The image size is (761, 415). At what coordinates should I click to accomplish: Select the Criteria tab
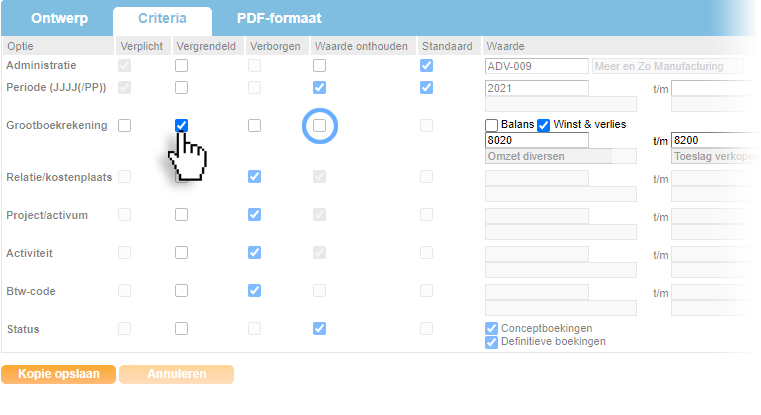(x=162, y=19)
